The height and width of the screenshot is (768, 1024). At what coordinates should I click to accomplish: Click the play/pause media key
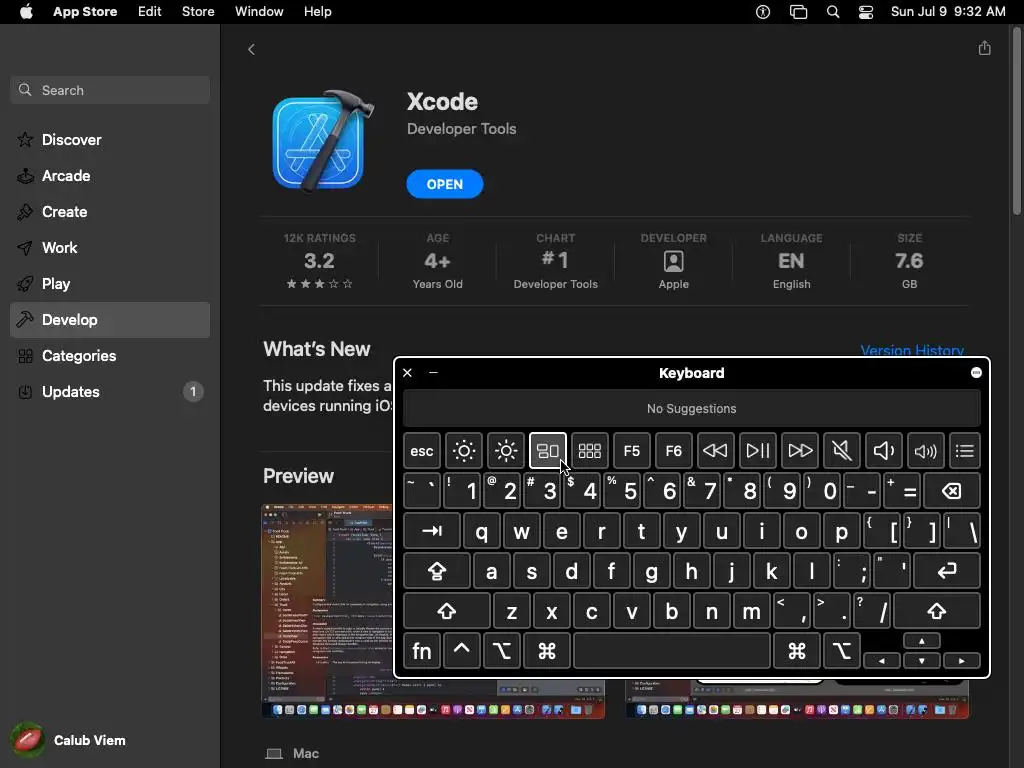pos(758,451)
